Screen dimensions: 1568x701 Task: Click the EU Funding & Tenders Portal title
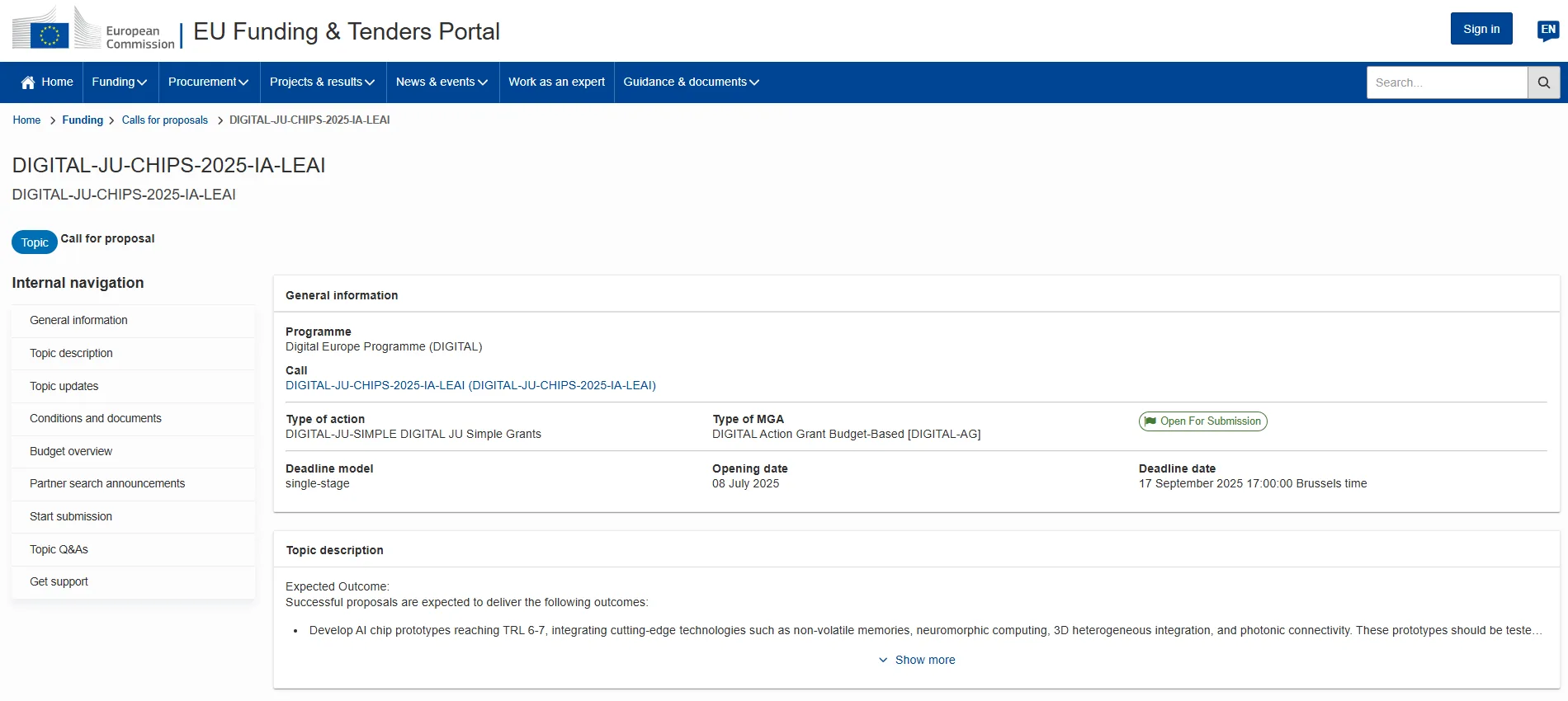[x=347, y=31]
